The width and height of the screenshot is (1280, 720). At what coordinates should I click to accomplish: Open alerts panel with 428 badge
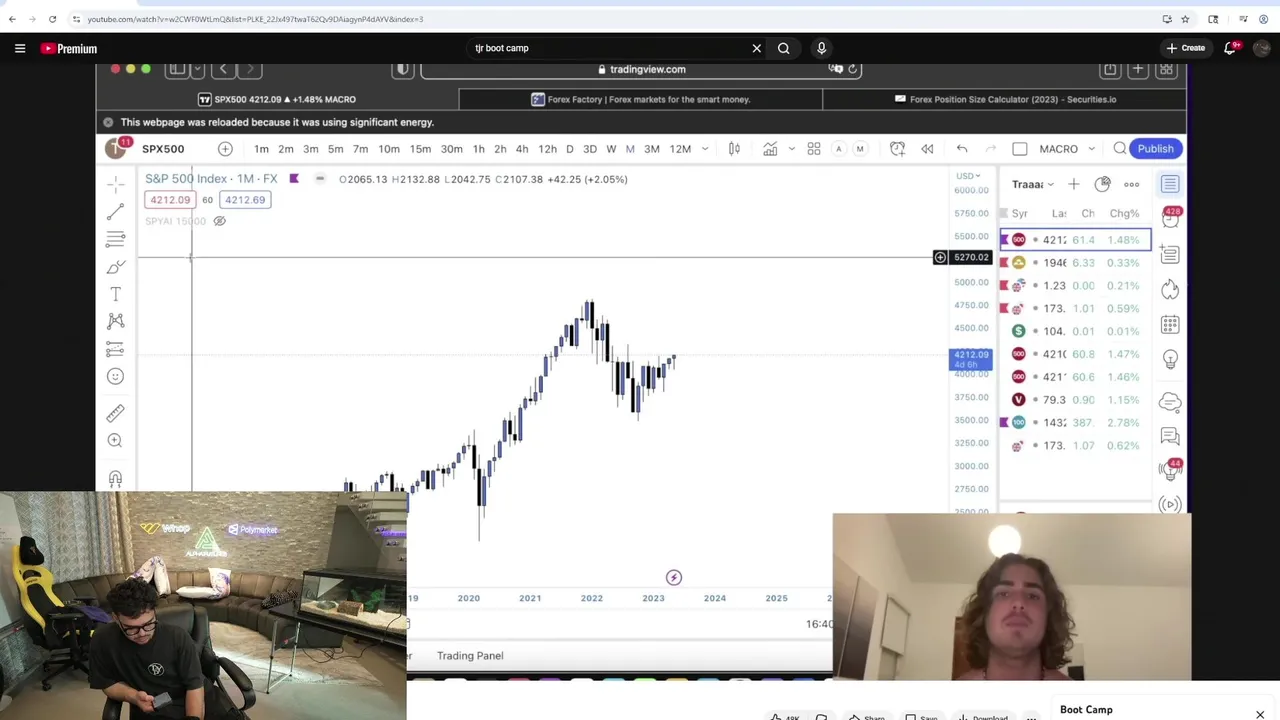pos(1170,217)
